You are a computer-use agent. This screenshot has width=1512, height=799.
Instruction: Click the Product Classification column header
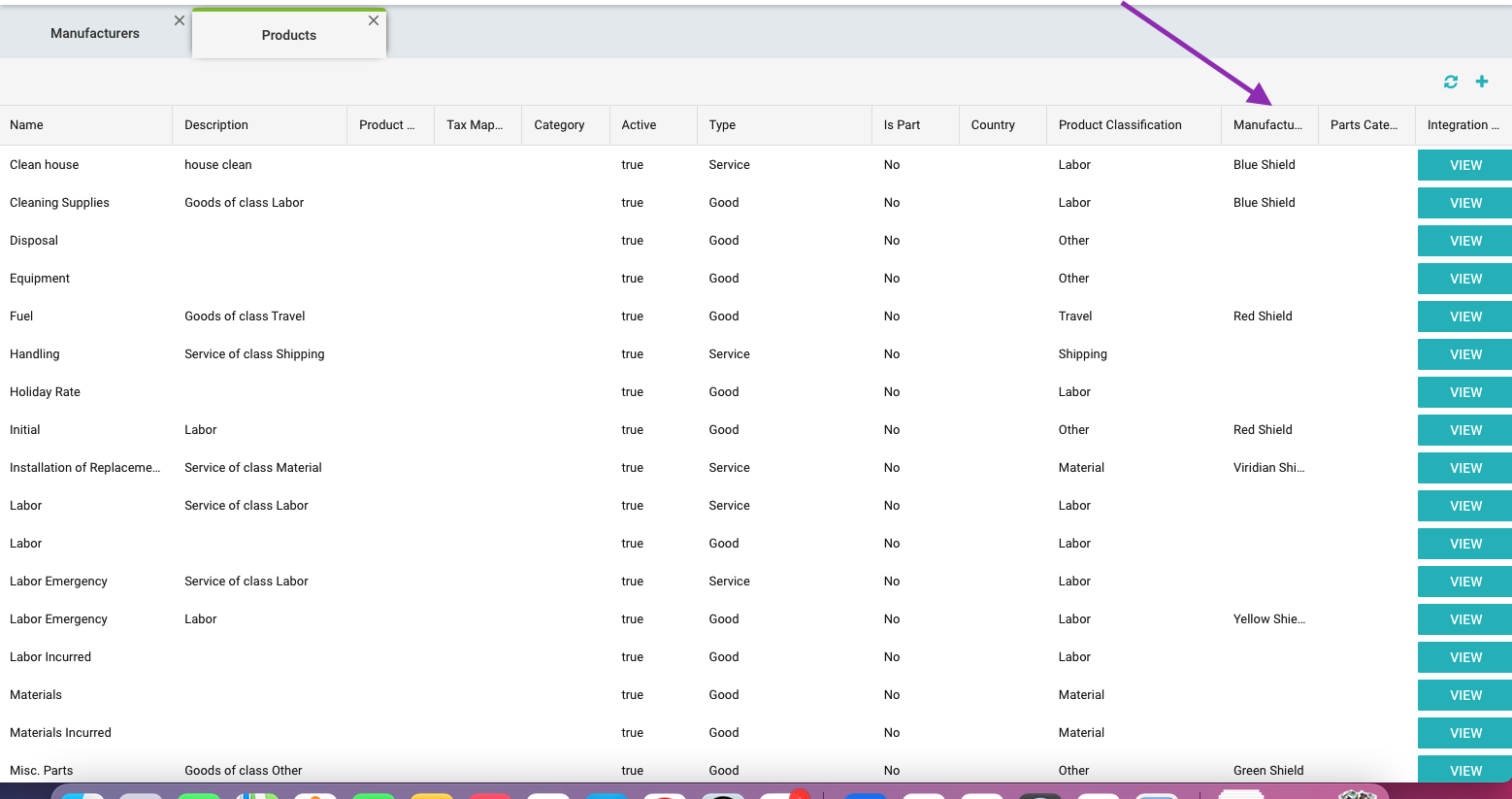[1120, 125]
